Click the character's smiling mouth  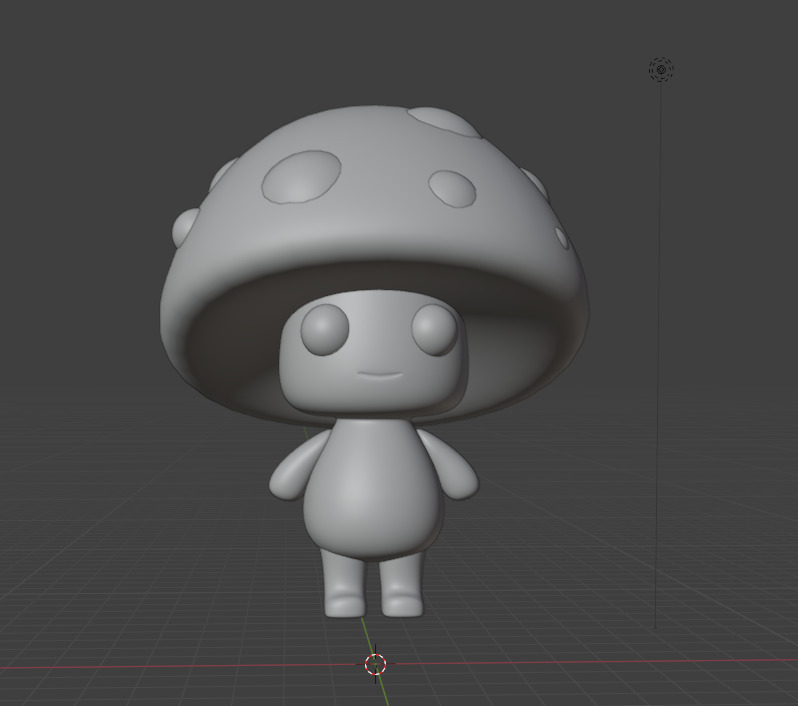pos(379,376)
